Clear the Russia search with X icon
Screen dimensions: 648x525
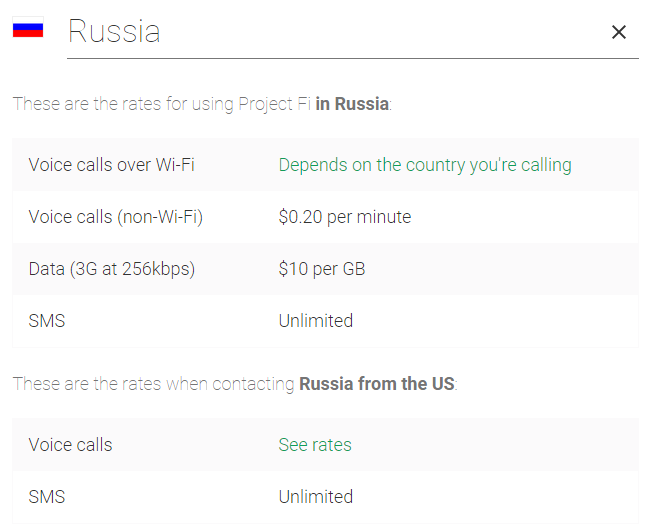(x=619, y=32)
